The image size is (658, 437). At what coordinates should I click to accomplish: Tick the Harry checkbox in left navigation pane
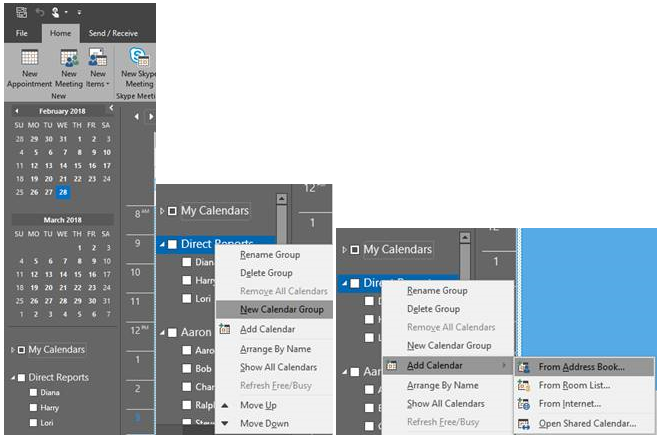pos(34,409)
